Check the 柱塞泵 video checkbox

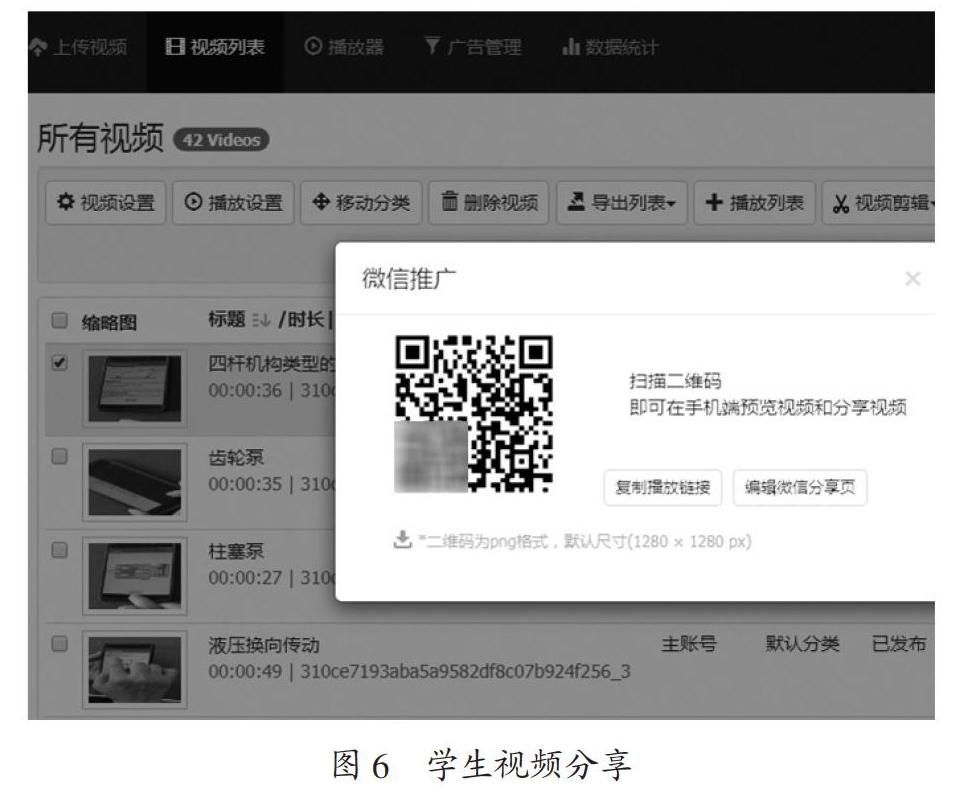(x=59, y=550)
